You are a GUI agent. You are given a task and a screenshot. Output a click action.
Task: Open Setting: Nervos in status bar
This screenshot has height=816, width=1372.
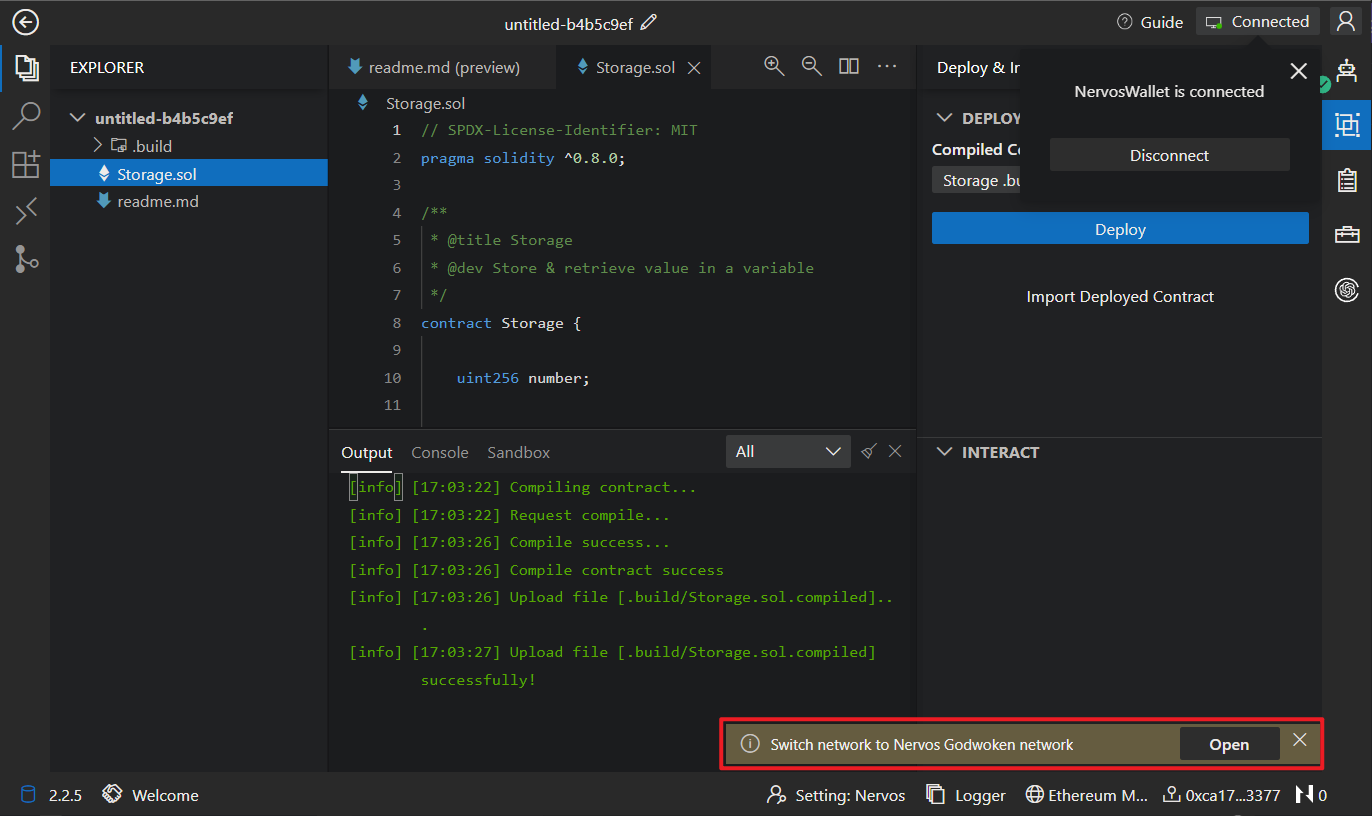836,795
